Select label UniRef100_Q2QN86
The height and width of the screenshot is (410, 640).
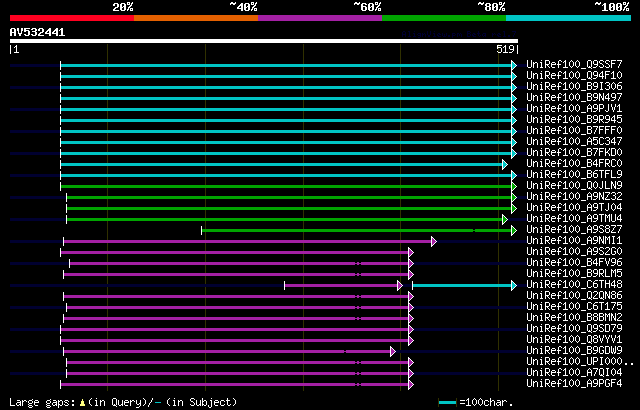[574, 296]
